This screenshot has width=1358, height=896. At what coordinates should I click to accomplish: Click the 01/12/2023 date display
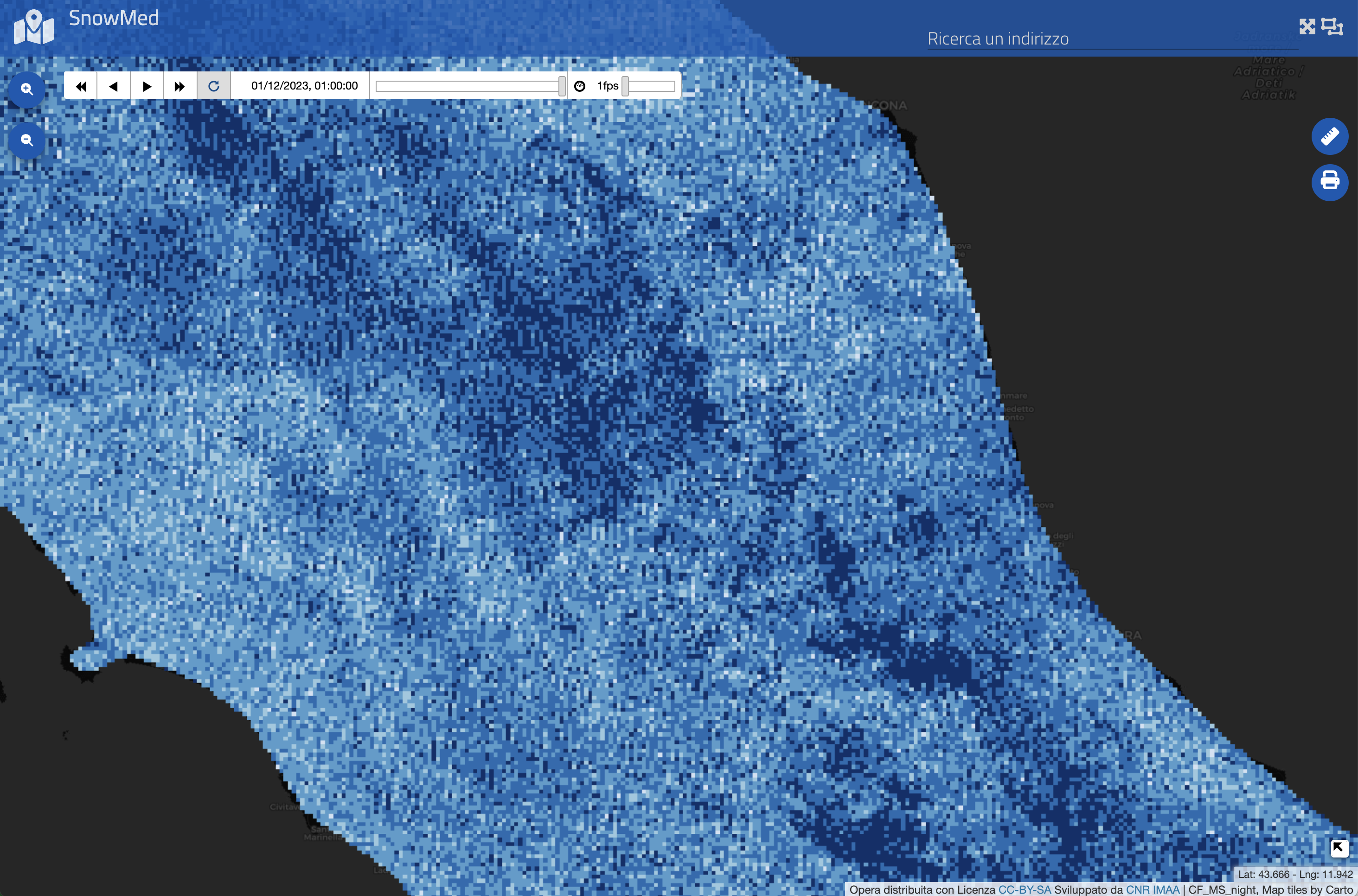[304, 86]
